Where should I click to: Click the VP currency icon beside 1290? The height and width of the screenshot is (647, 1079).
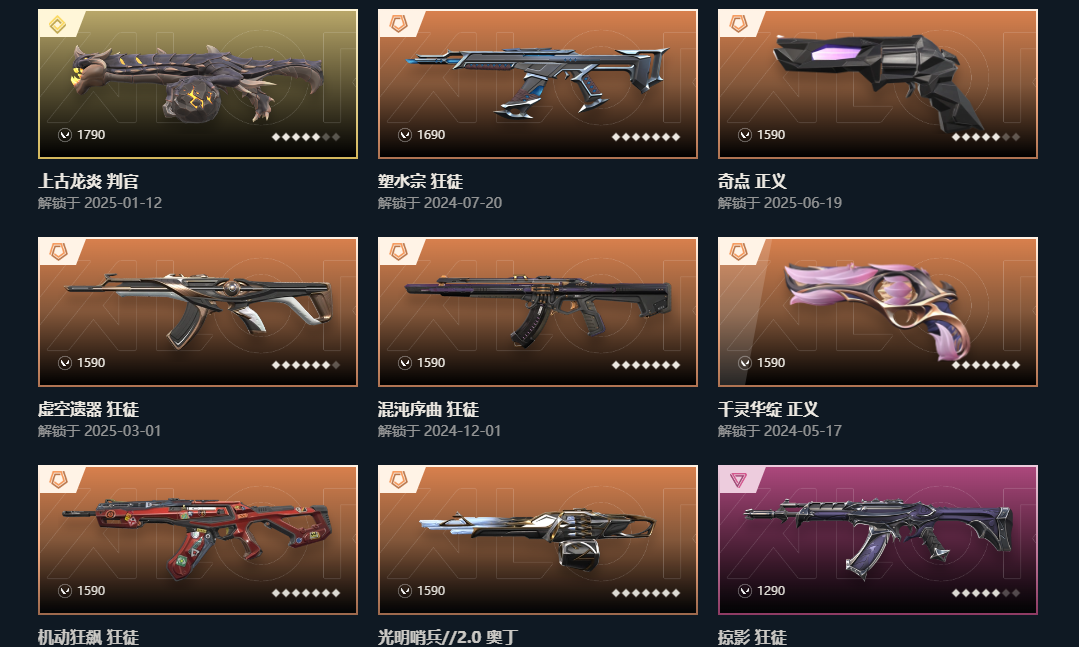pyautogui.click(x=745, y=591)
